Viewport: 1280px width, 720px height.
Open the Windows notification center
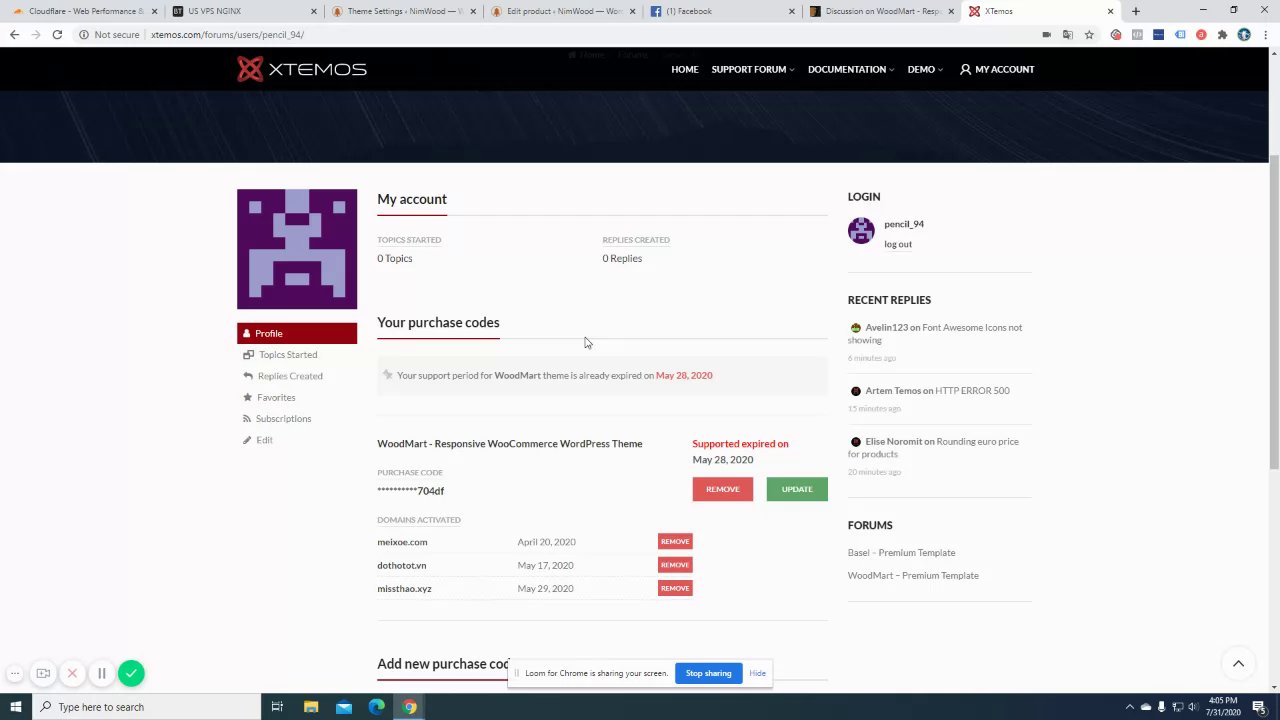[x=1259, y=707]
